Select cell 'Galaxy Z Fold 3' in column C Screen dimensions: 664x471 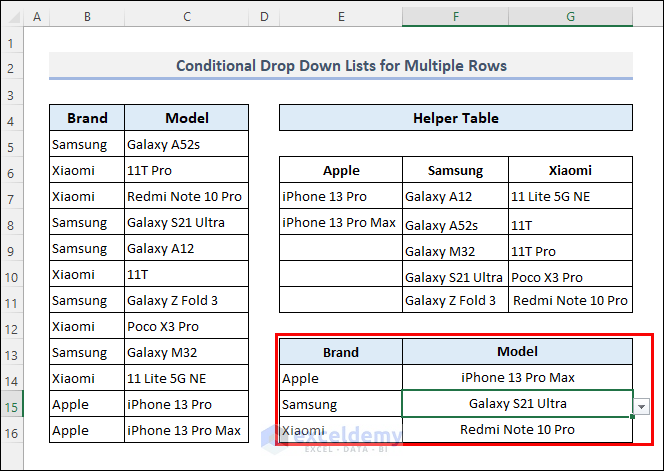pos(186,300)
